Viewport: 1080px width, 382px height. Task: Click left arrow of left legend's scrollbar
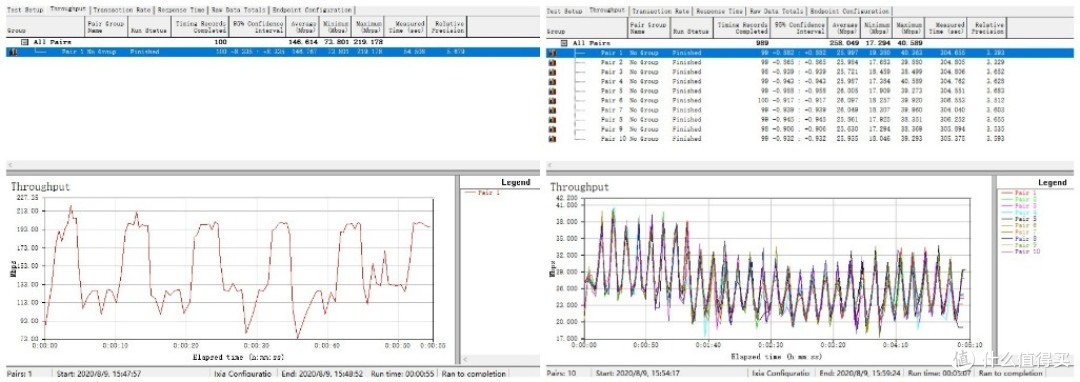[x=466, y=359]
